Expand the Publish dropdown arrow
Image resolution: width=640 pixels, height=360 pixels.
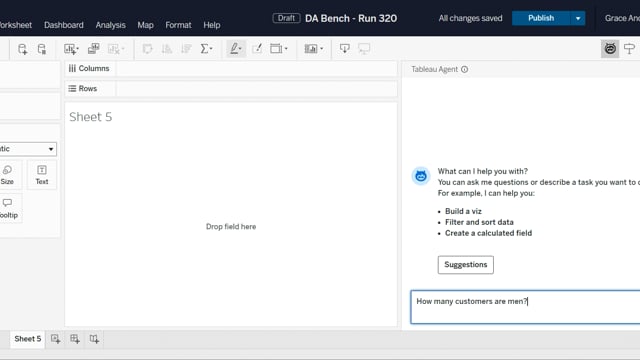click(x=578, y=18)
